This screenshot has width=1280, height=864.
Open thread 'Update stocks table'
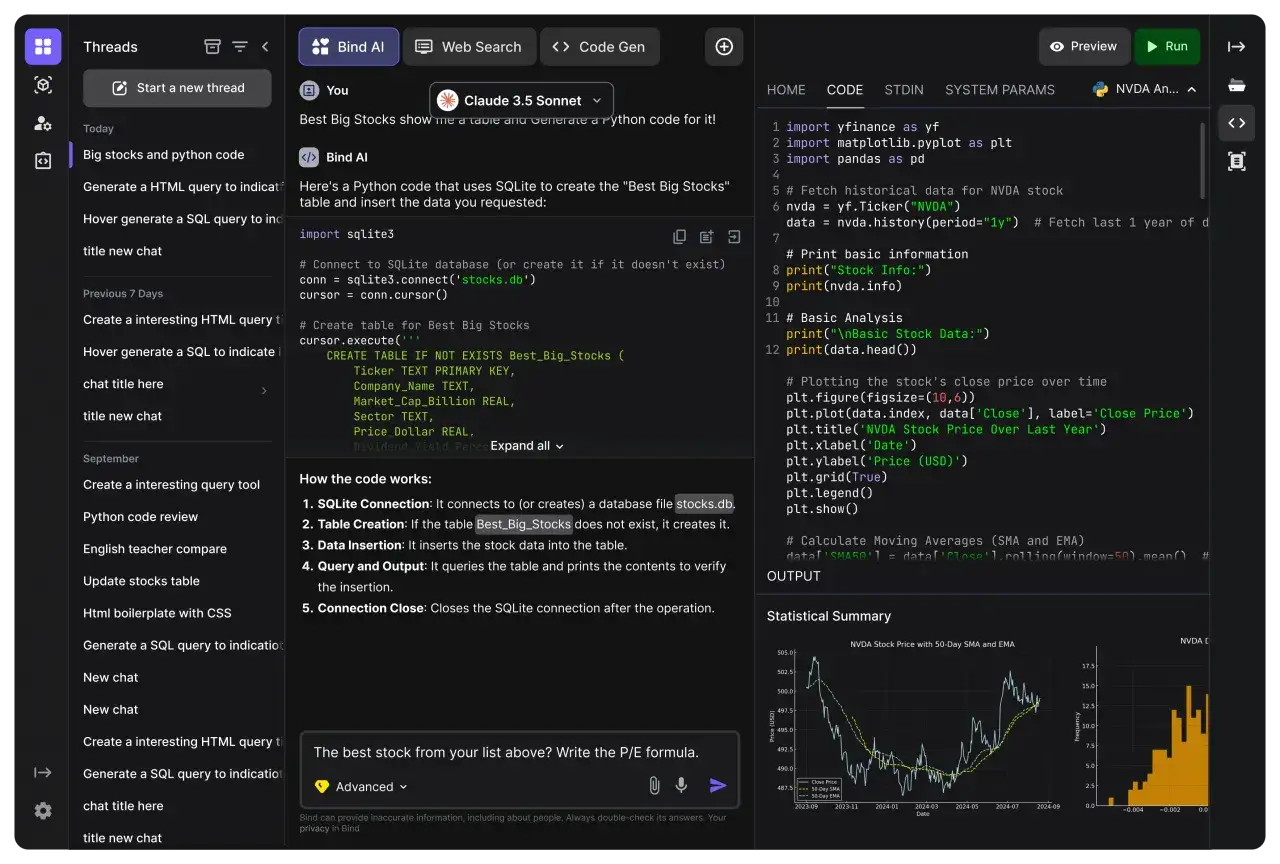coord(141,581)
